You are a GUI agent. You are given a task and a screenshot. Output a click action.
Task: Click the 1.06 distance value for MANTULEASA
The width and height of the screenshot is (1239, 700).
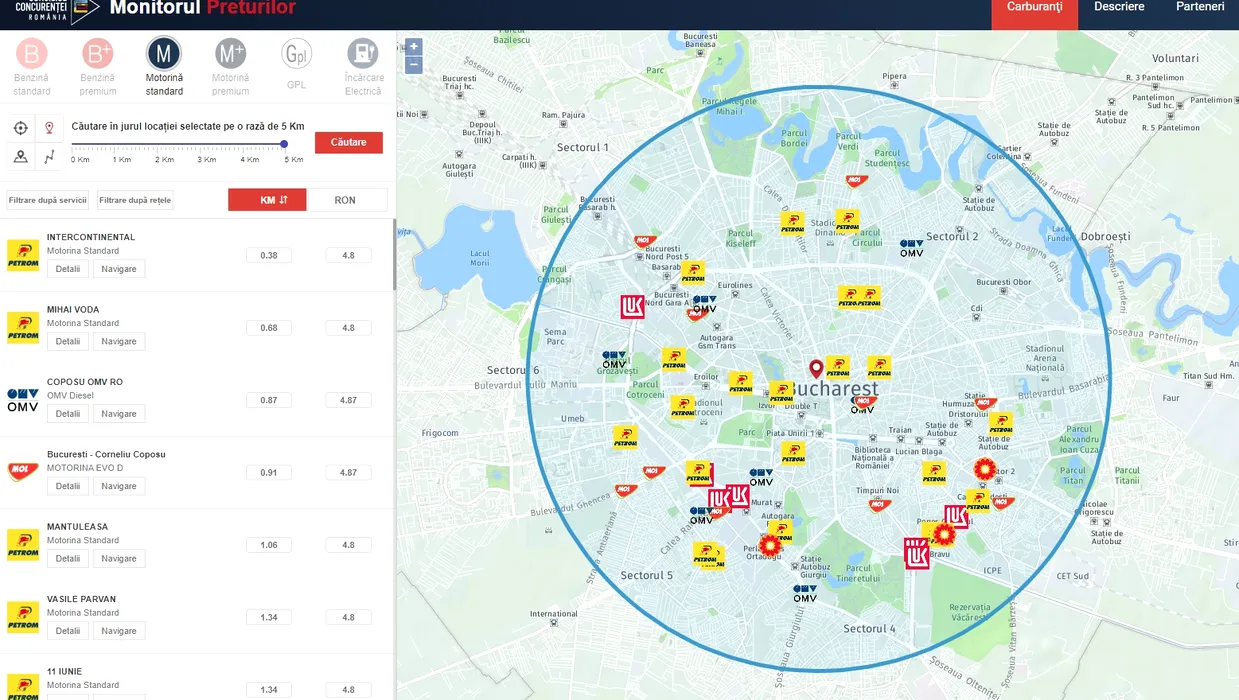(269, 545)
